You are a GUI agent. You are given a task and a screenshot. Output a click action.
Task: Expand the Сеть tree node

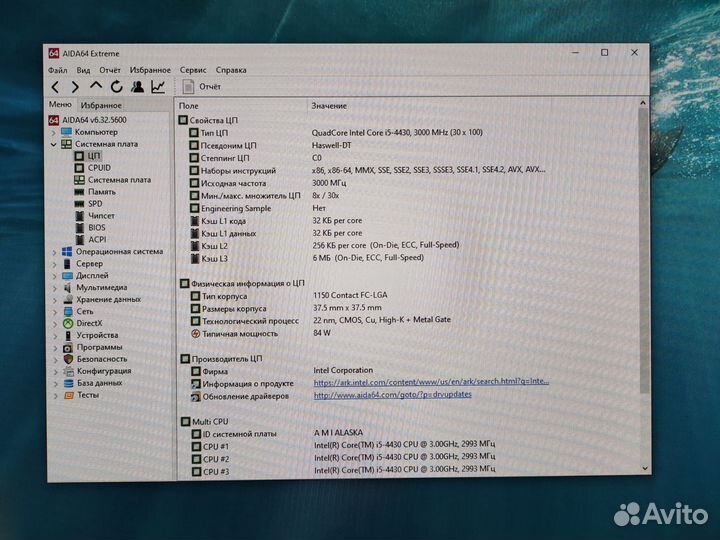pos(55,312)
